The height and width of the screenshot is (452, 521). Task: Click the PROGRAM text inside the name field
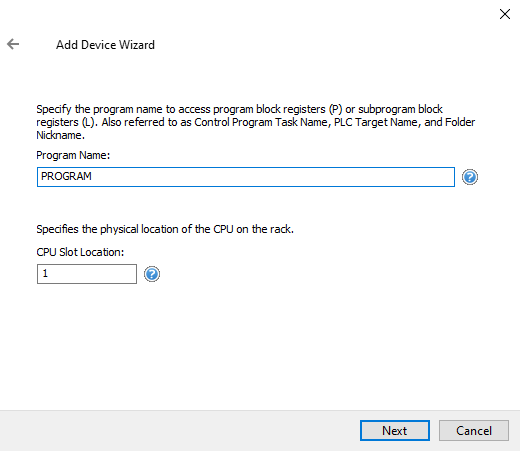[66, 176]
